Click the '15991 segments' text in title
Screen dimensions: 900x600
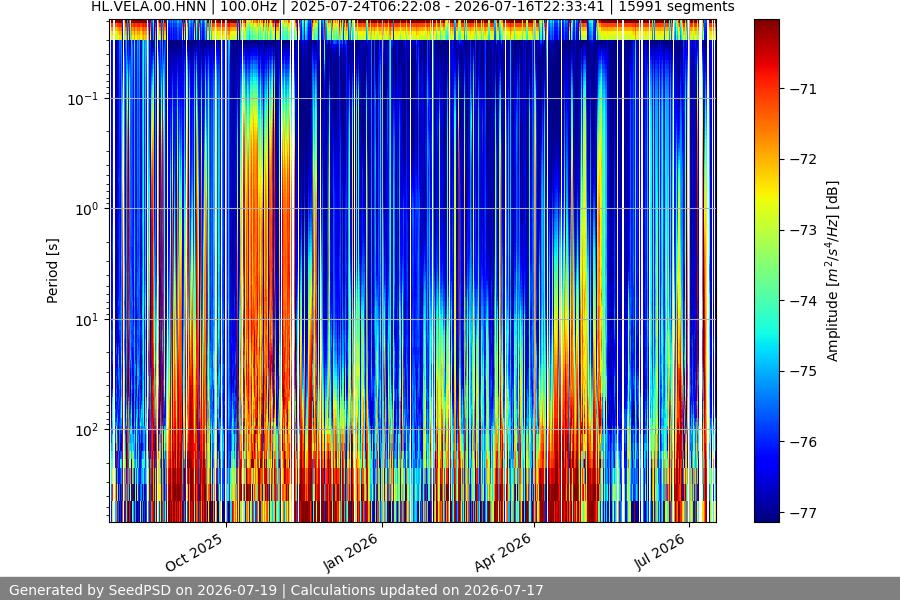click(676, 7)
